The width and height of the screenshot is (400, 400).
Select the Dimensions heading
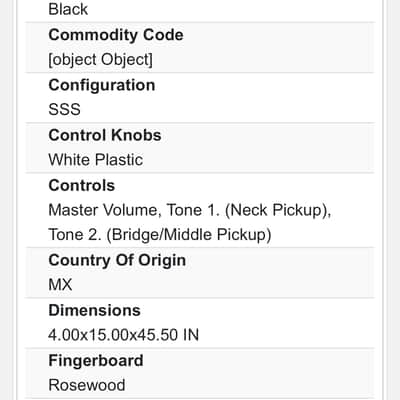pyautogui.click(x=94, y=310)
